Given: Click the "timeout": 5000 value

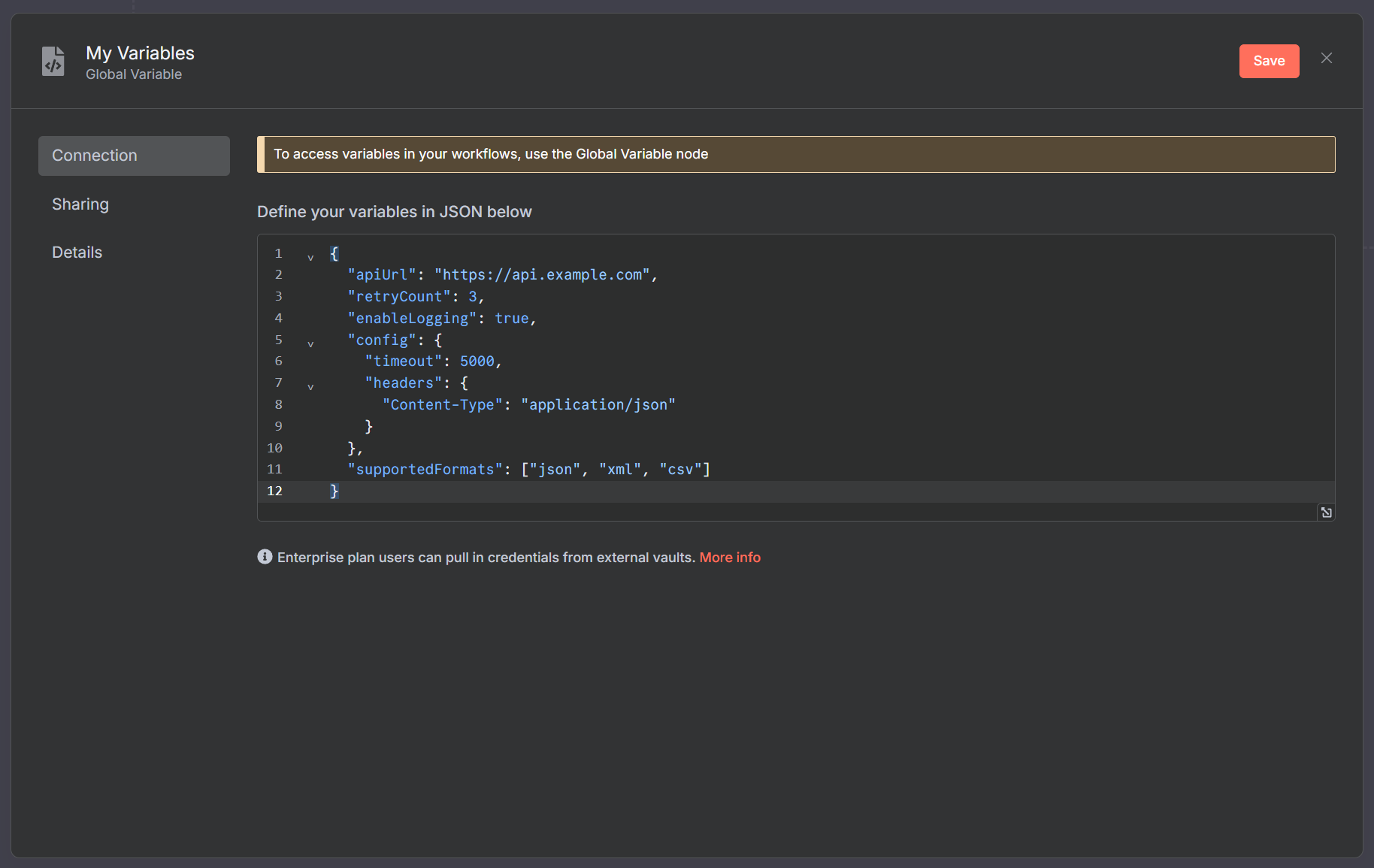Looking at the screenshot, I should [477, 361].
